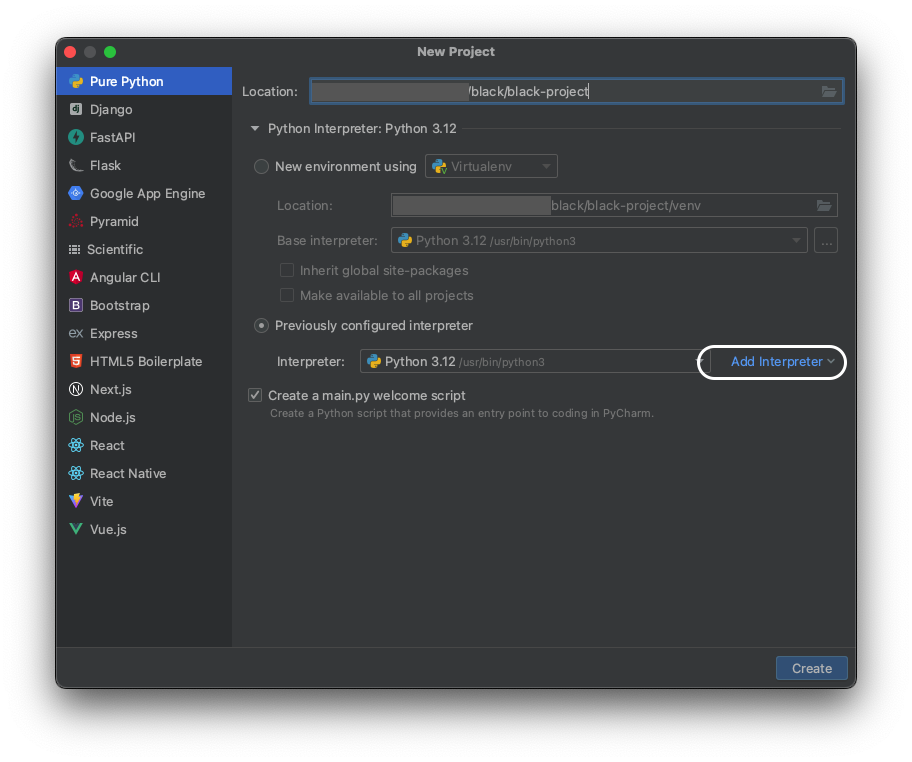Select the Pure Python project type icon
912x762 pixels.
click(76, 81)
